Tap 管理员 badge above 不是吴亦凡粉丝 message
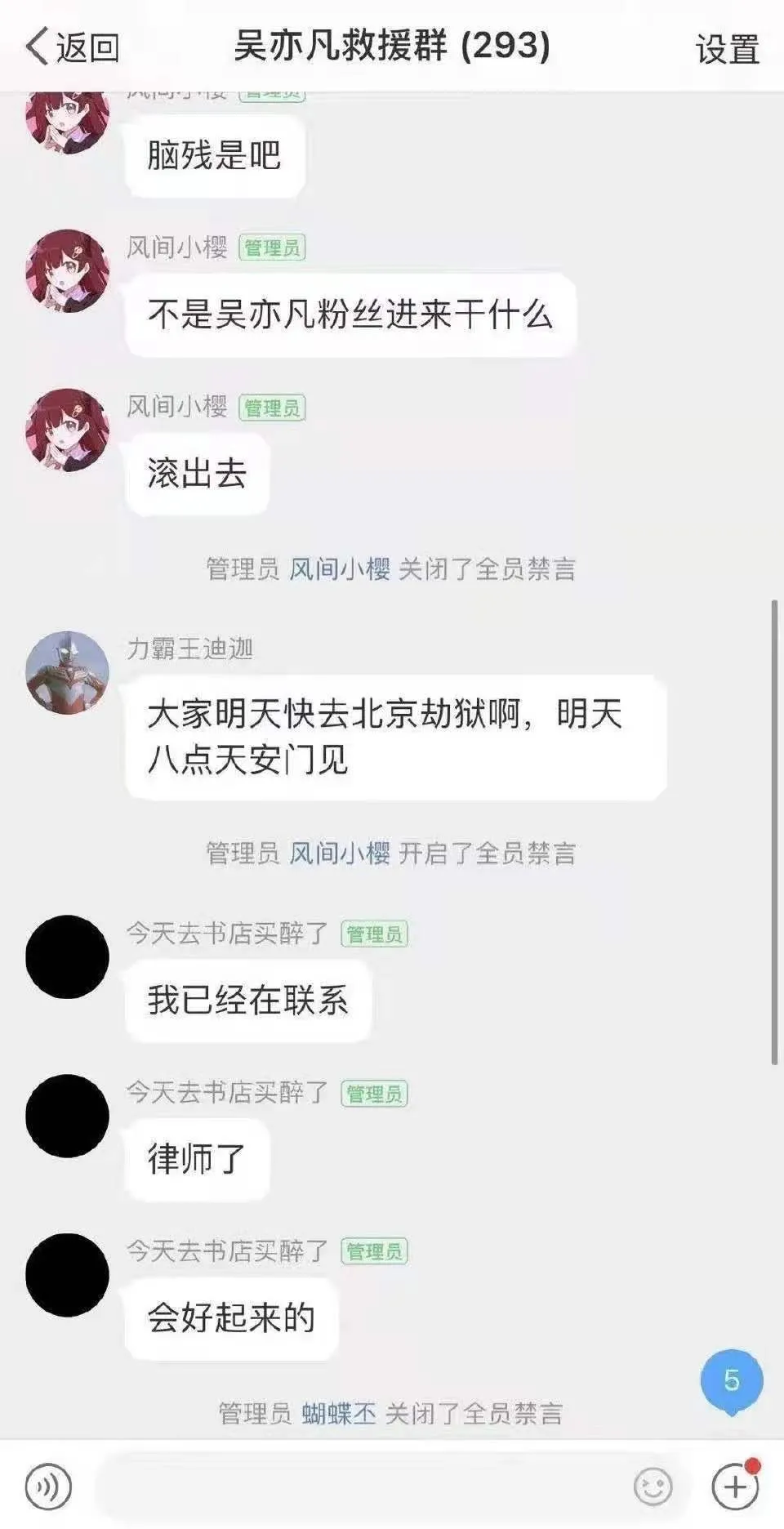The height and width of the screenshot is (1529, 784). point(272,247)
